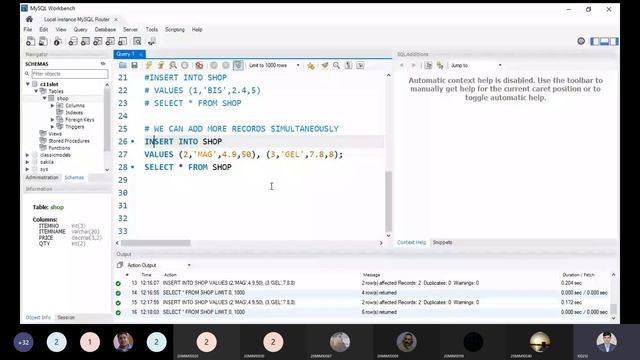Expand the Foreign Keys node
Image resolution: width=640 pixels, height=360 pixels.
point(52,120)
